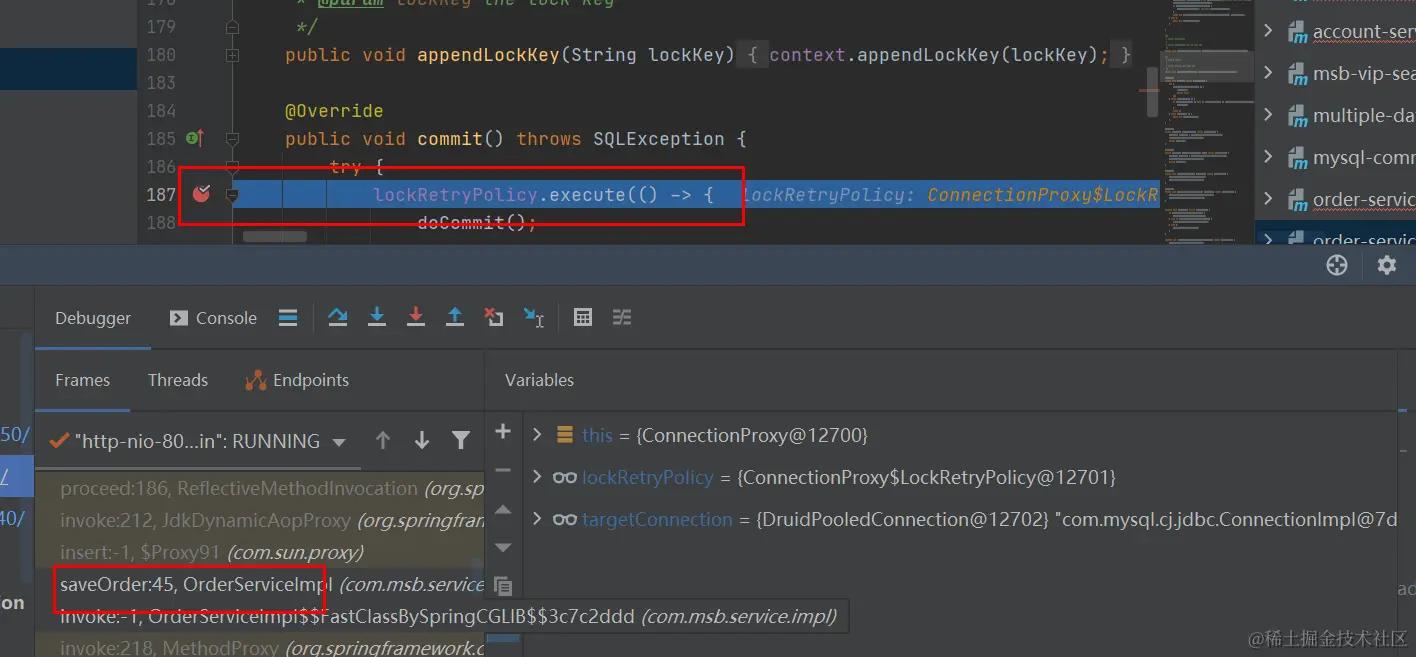Click the multiple-da Maven module icon

[1297, 116]
